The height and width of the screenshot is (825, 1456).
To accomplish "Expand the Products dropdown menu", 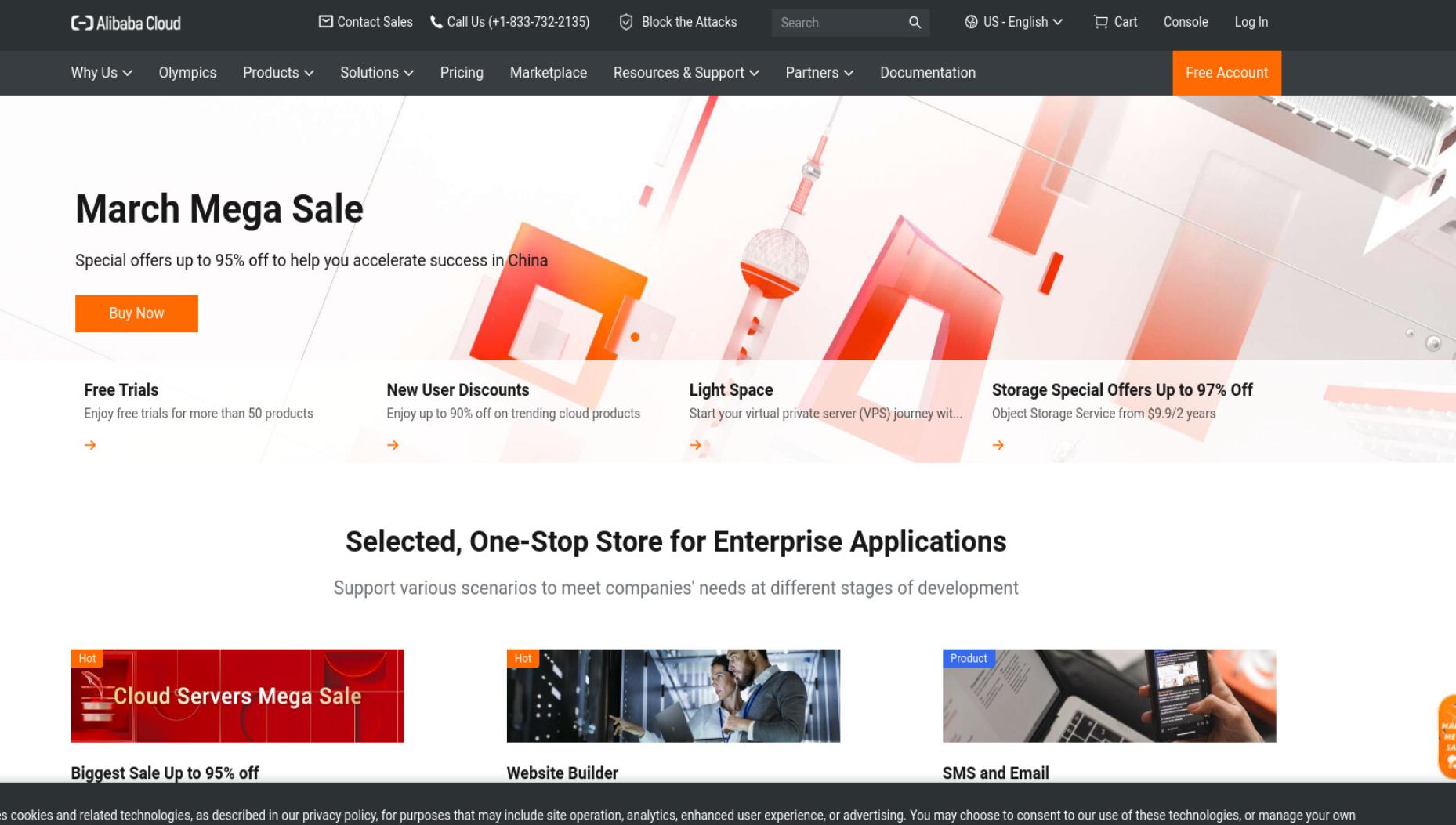I will point(278,73).
